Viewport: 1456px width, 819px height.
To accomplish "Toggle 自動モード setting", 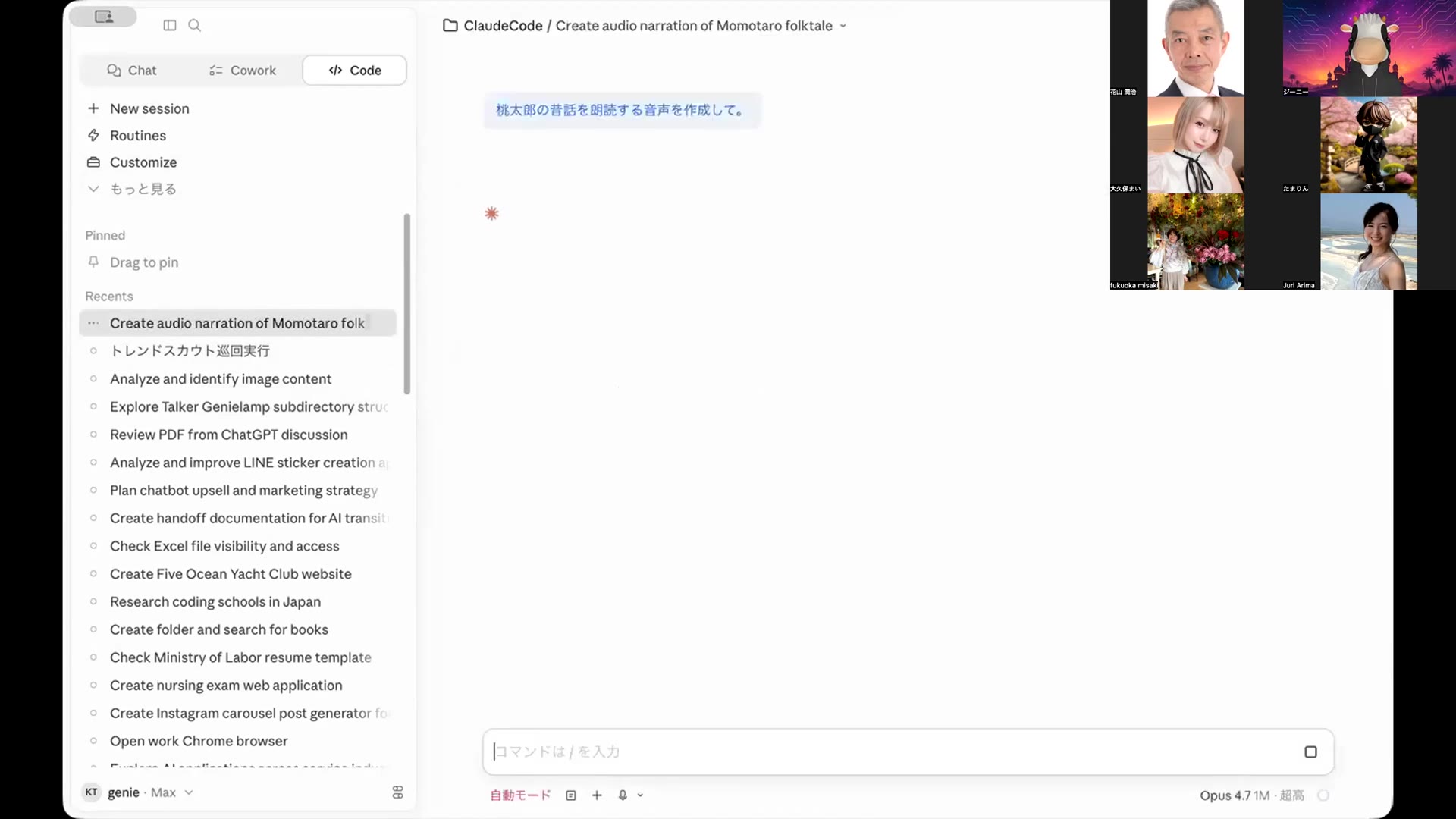I will point(520,795).
